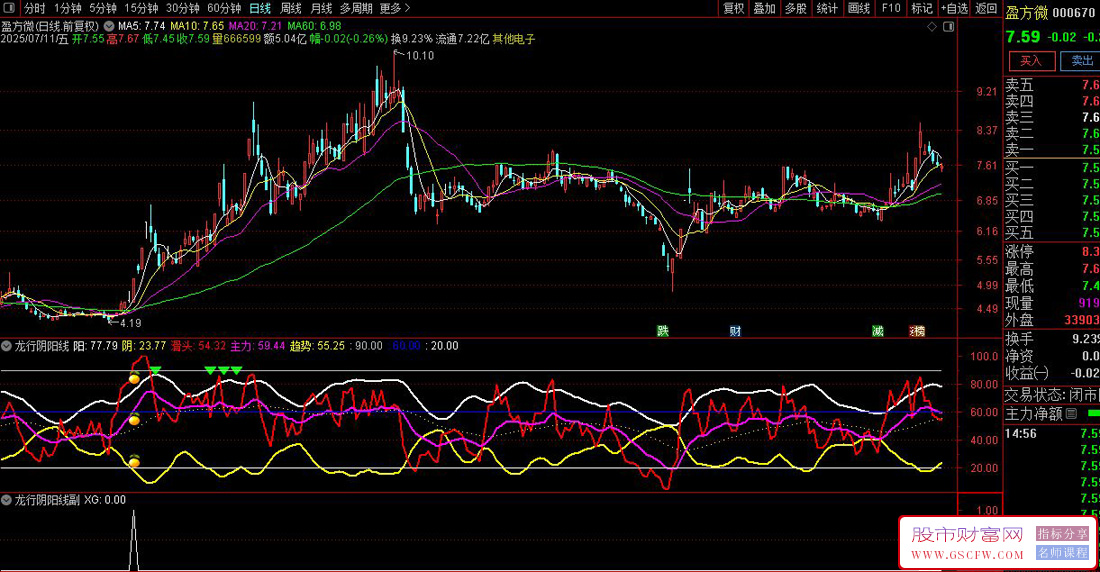
Task: Switch to the 30分钟 period tab
Action: click(182, 8)
